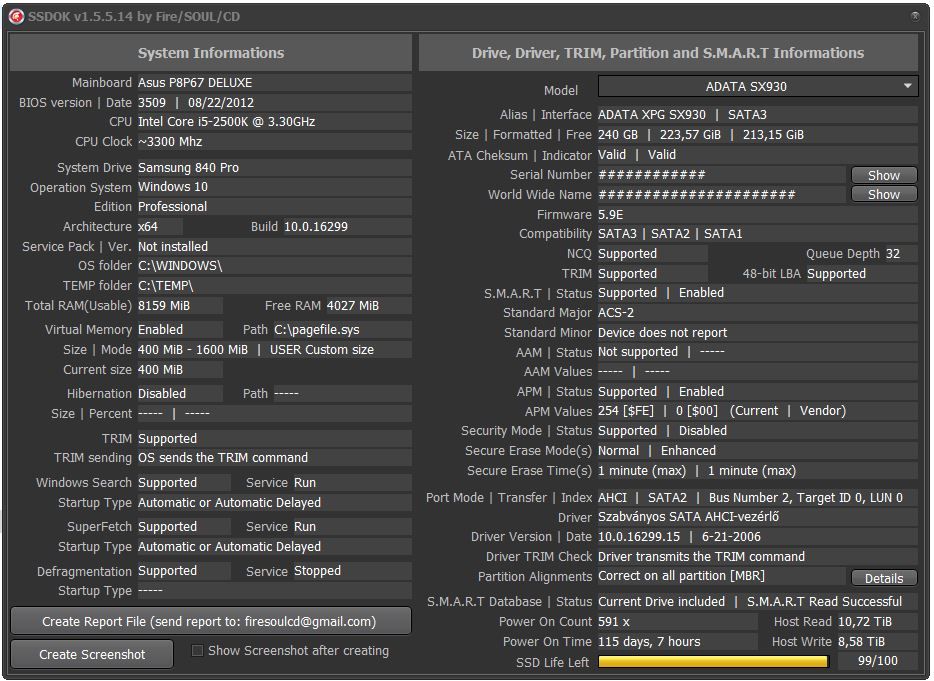Screen dimensions: 934x681
Task: Click Host Read value 10,72 TiB
Action: [x=865, y=621]
